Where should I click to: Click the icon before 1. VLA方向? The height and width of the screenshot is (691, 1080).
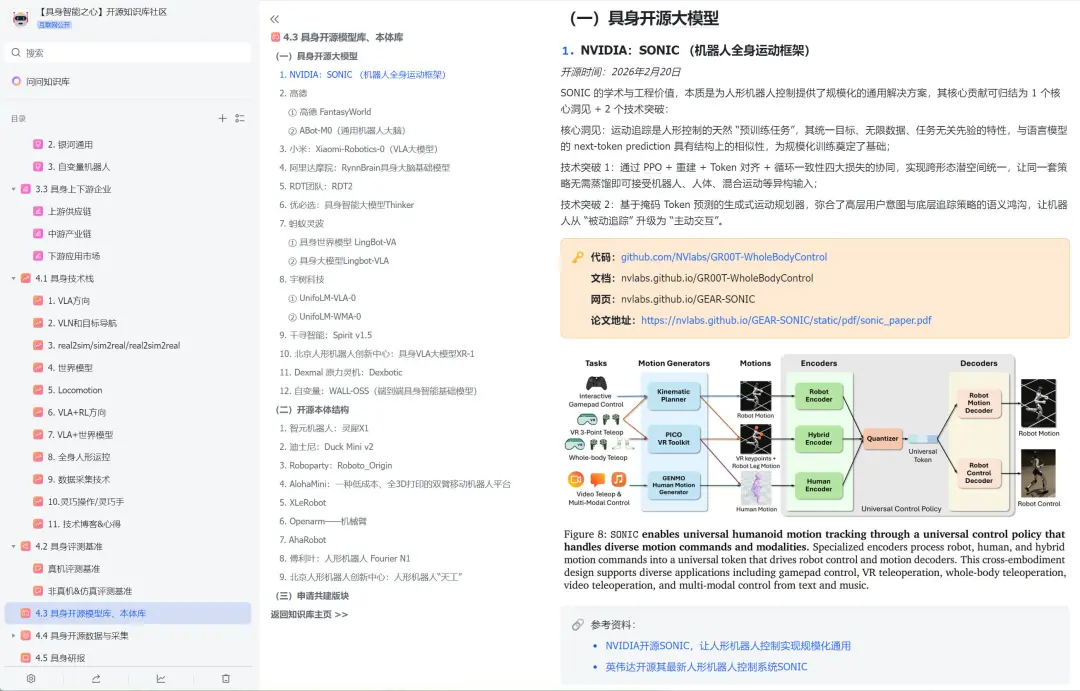point(38,300)
